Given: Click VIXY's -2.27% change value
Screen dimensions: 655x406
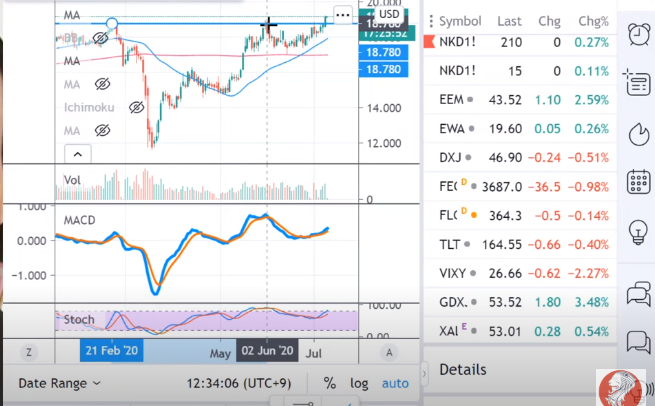Looking at the screenshot, I should [588, 273].
